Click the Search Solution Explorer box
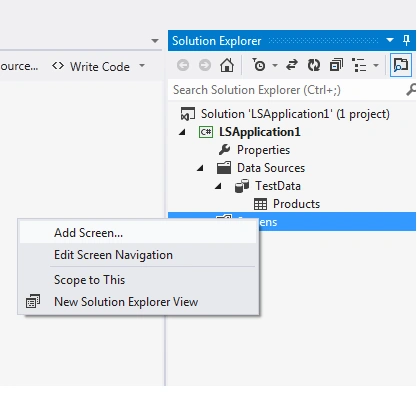417x393 pixels. coord(287,90)
